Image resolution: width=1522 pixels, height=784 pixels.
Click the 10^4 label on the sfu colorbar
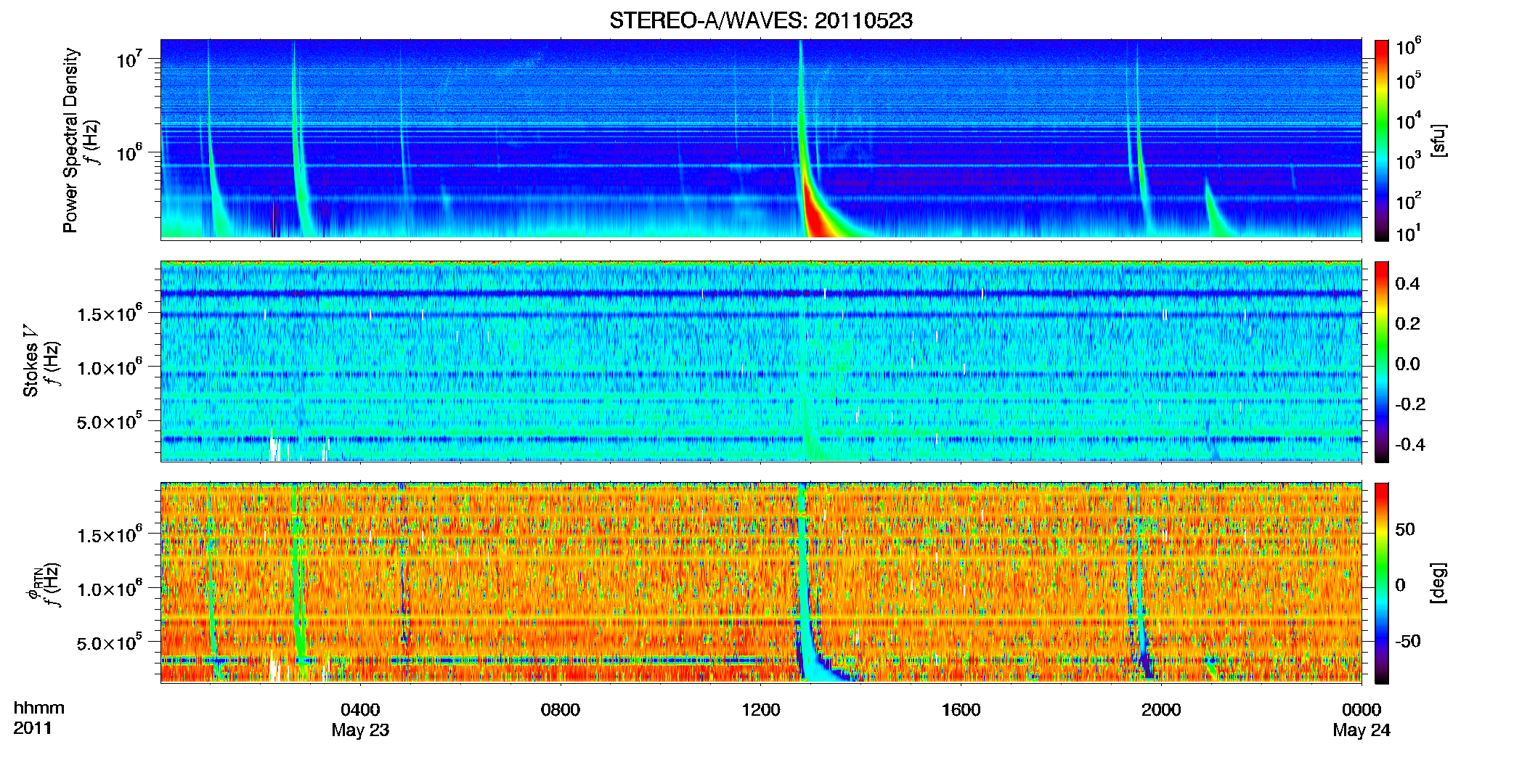pos(1409,121)
